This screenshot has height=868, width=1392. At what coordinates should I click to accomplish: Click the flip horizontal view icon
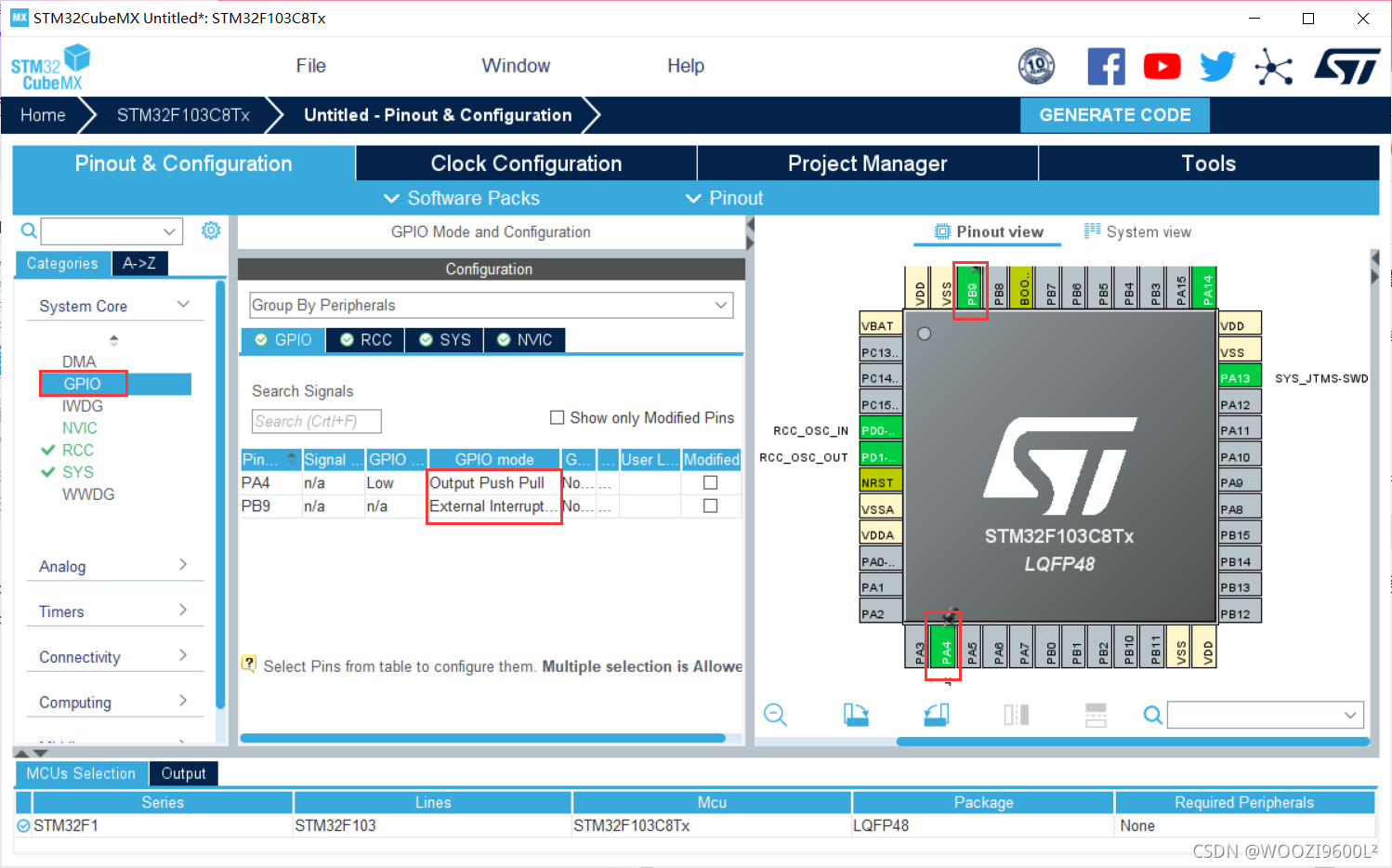pyautogui.click(x=1017, y=715)
